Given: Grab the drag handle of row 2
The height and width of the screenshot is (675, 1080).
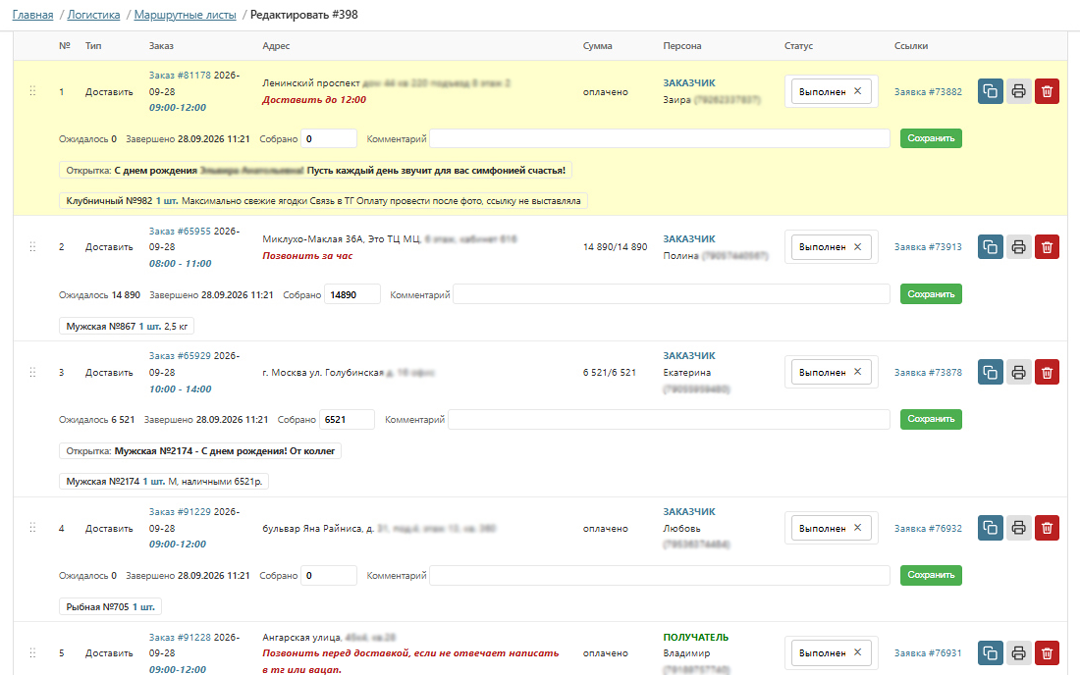Looking at the screenshot, I should click(x=32, y=247).
